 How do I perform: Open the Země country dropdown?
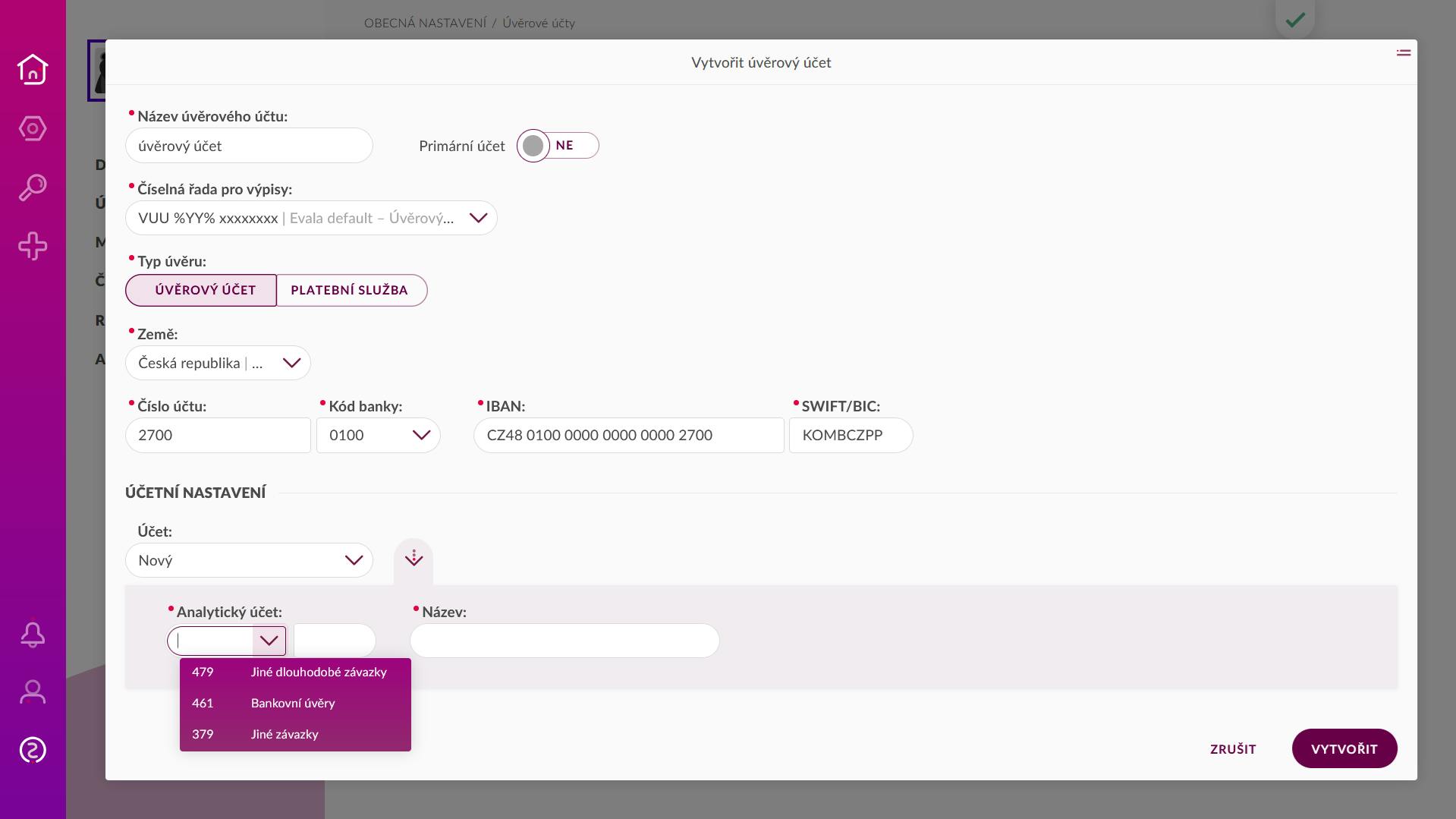tap(218, 363)
